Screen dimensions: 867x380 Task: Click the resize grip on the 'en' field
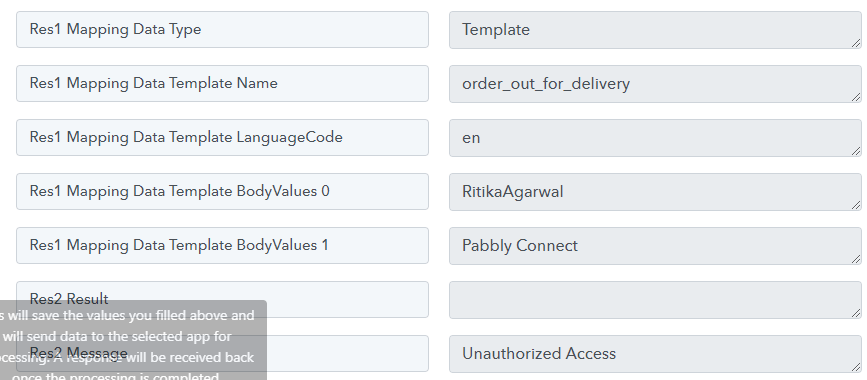coord(856,150)
